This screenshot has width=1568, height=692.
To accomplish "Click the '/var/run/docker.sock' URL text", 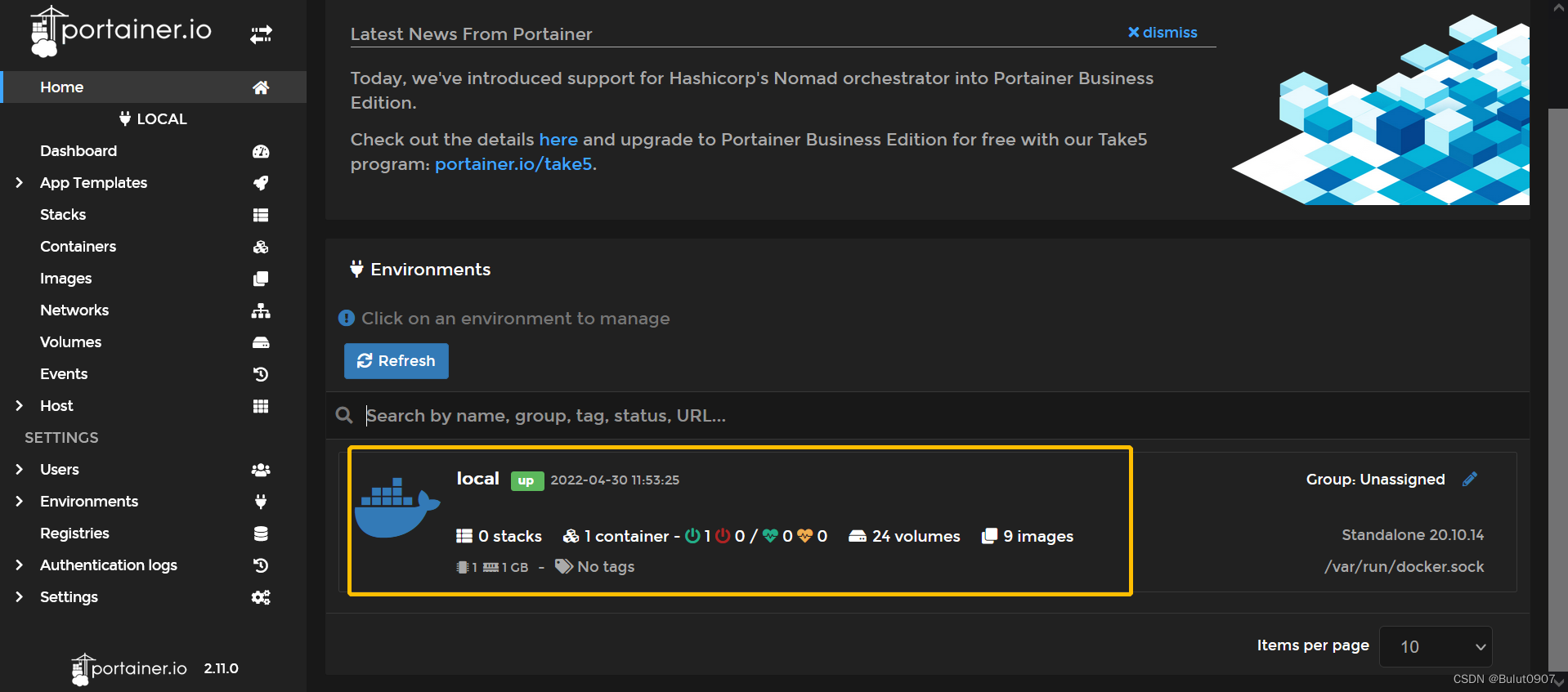I will [x=1404, y=566].
